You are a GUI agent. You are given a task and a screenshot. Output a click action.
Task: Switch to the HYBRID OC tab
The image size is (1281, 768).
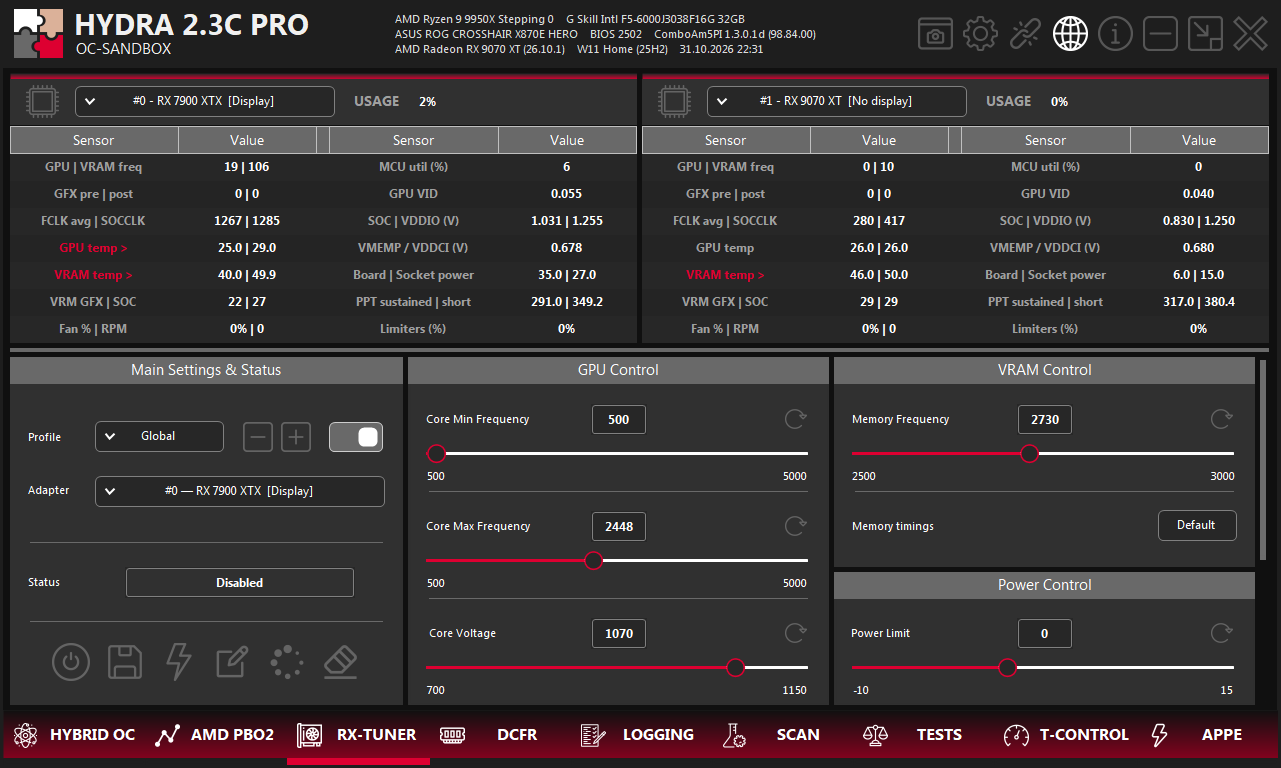pyautogui.click(x=74, y=735)
